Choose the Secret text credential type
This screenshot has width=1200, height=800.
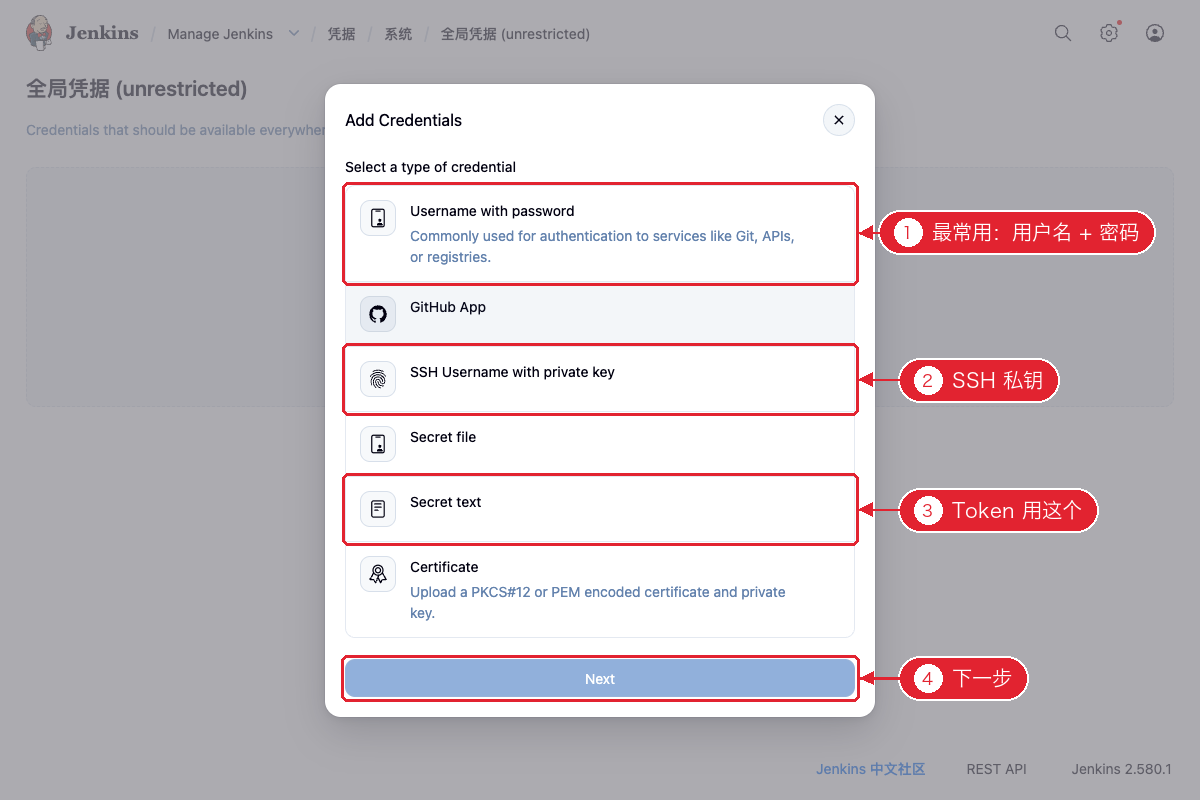click(x=600, y=510)
